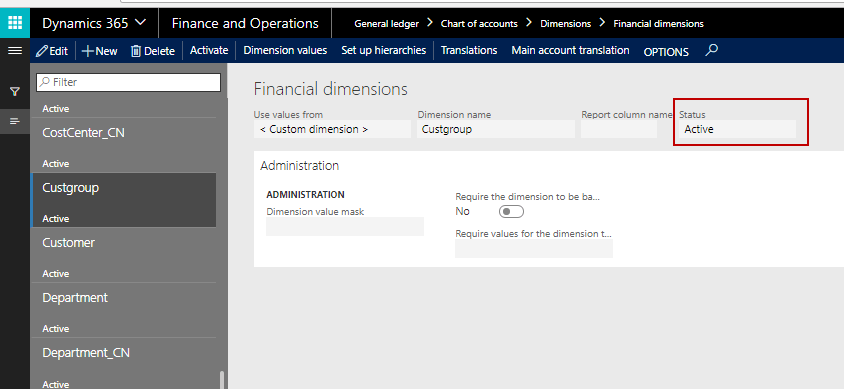Click the Activate button
Image resolution: width=844 pixels, height=389 pixels.
point(209,51)
